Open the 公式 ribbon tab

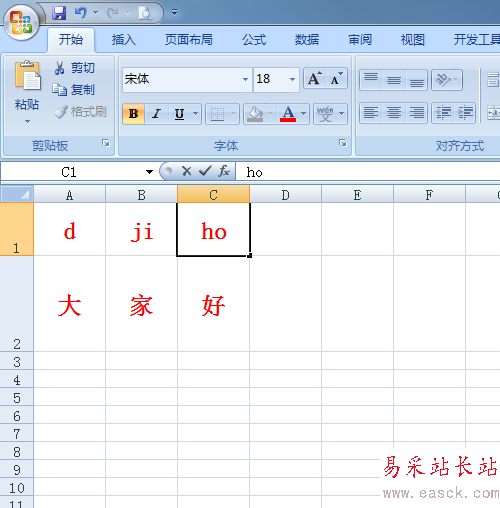coord(254,40)
